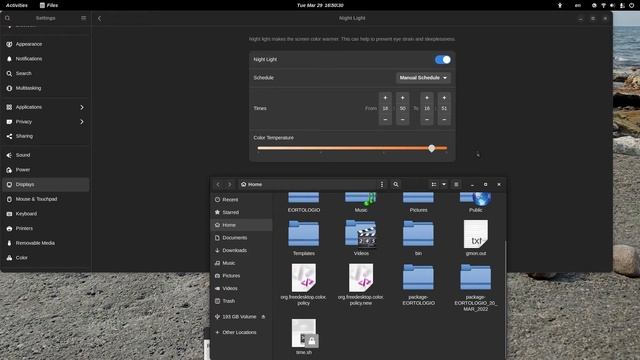Select the Templates folder

(304, 238)
